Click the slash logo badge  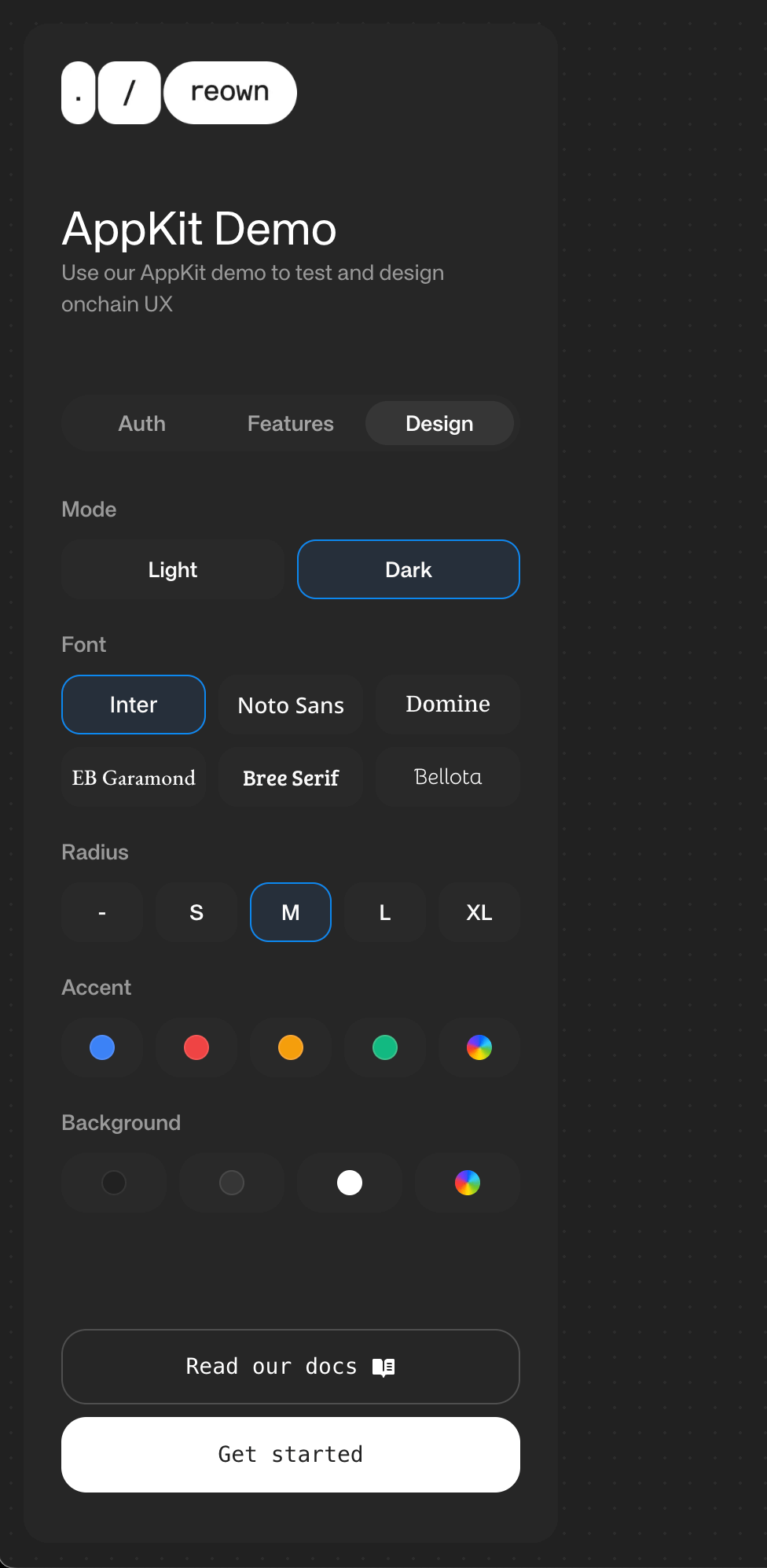130,93
